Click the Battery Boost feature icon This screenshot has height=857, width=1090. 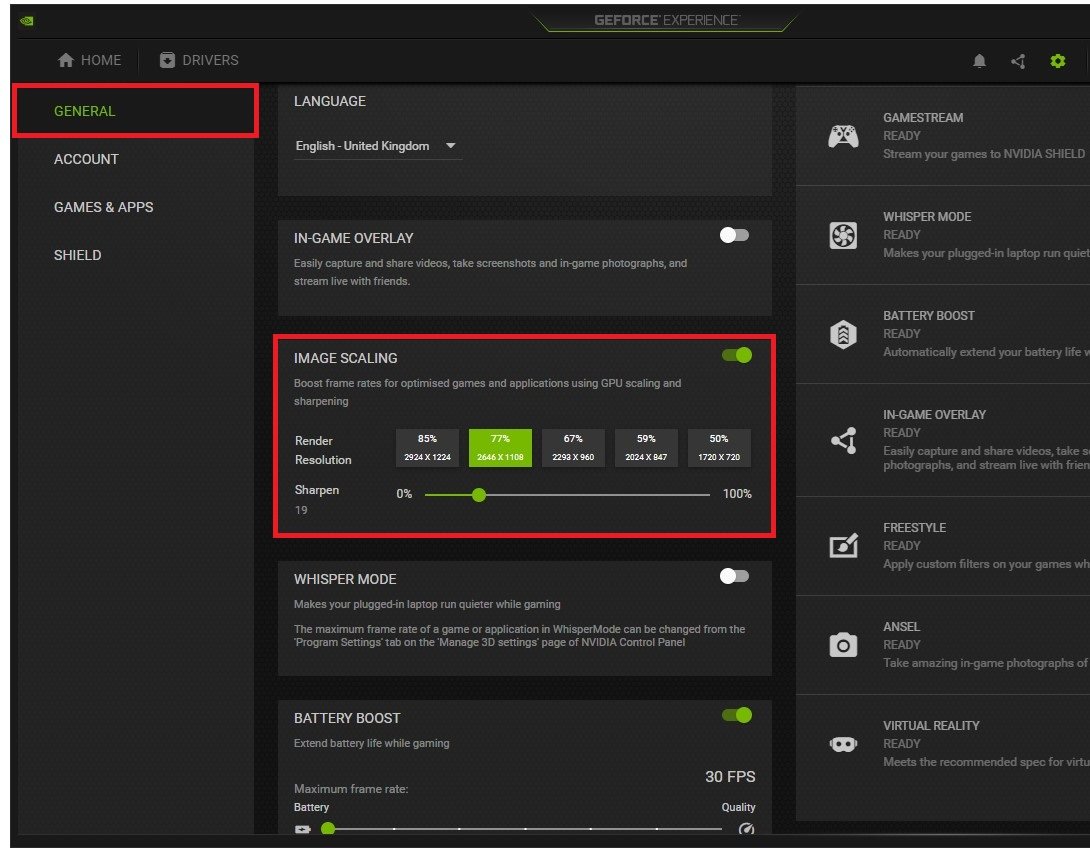pyautogui.click(x=843, y=334)
